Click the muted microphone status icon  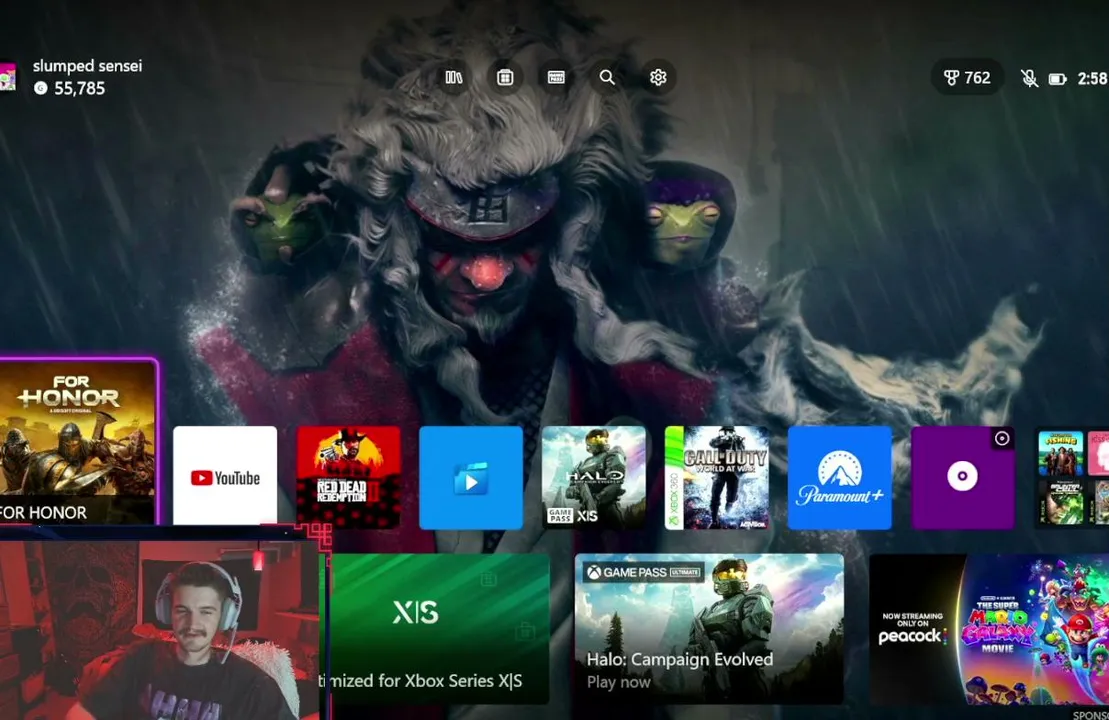pyautogui.click(x=1029, y=79)
